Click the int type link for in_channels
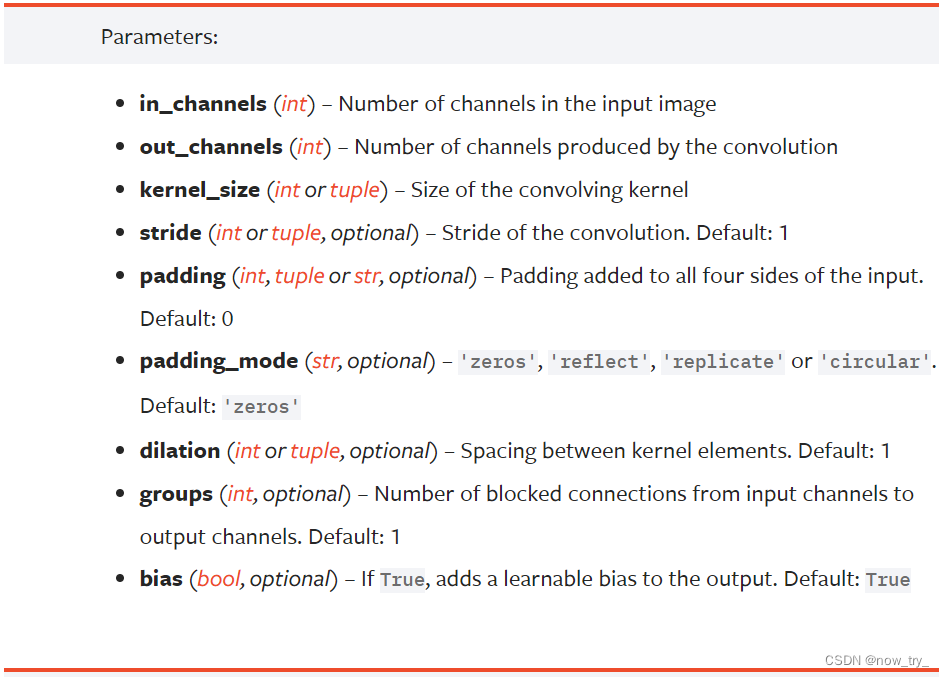 [x=294, y=104]
